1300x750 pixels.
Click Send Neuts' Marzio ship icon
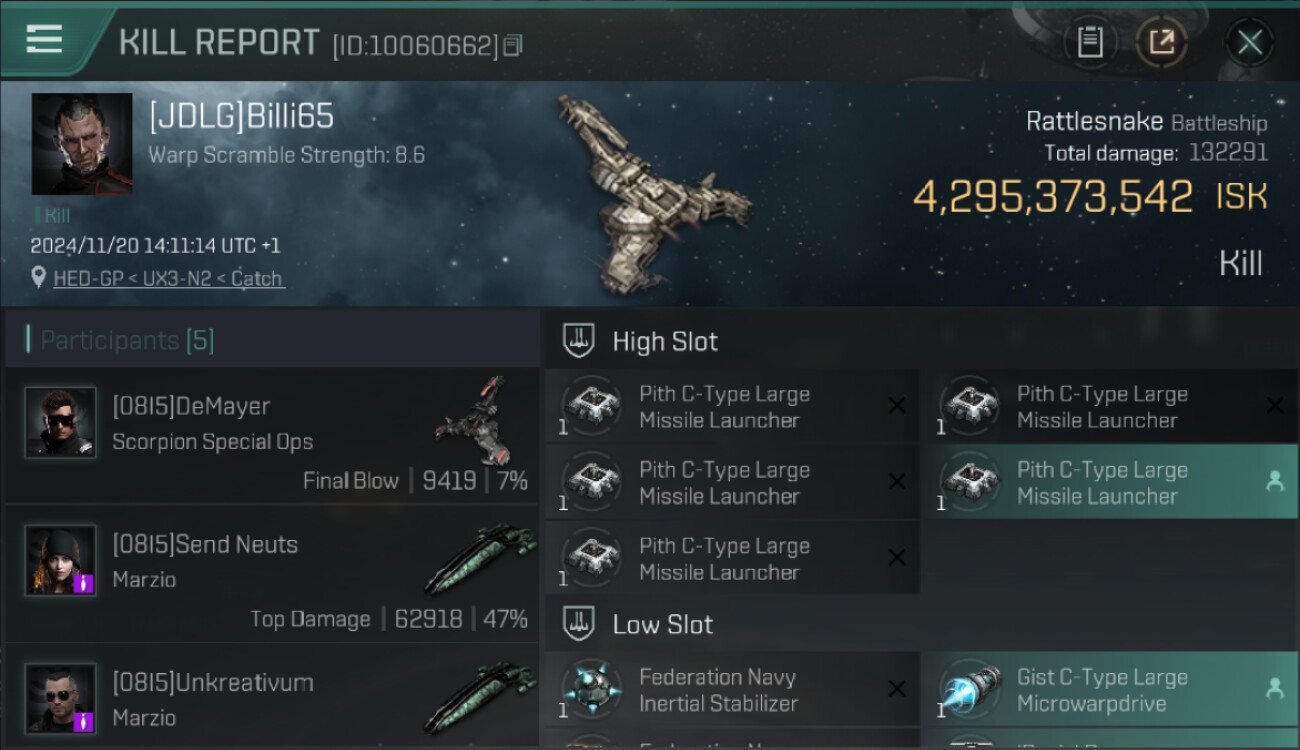pos(479,561)
